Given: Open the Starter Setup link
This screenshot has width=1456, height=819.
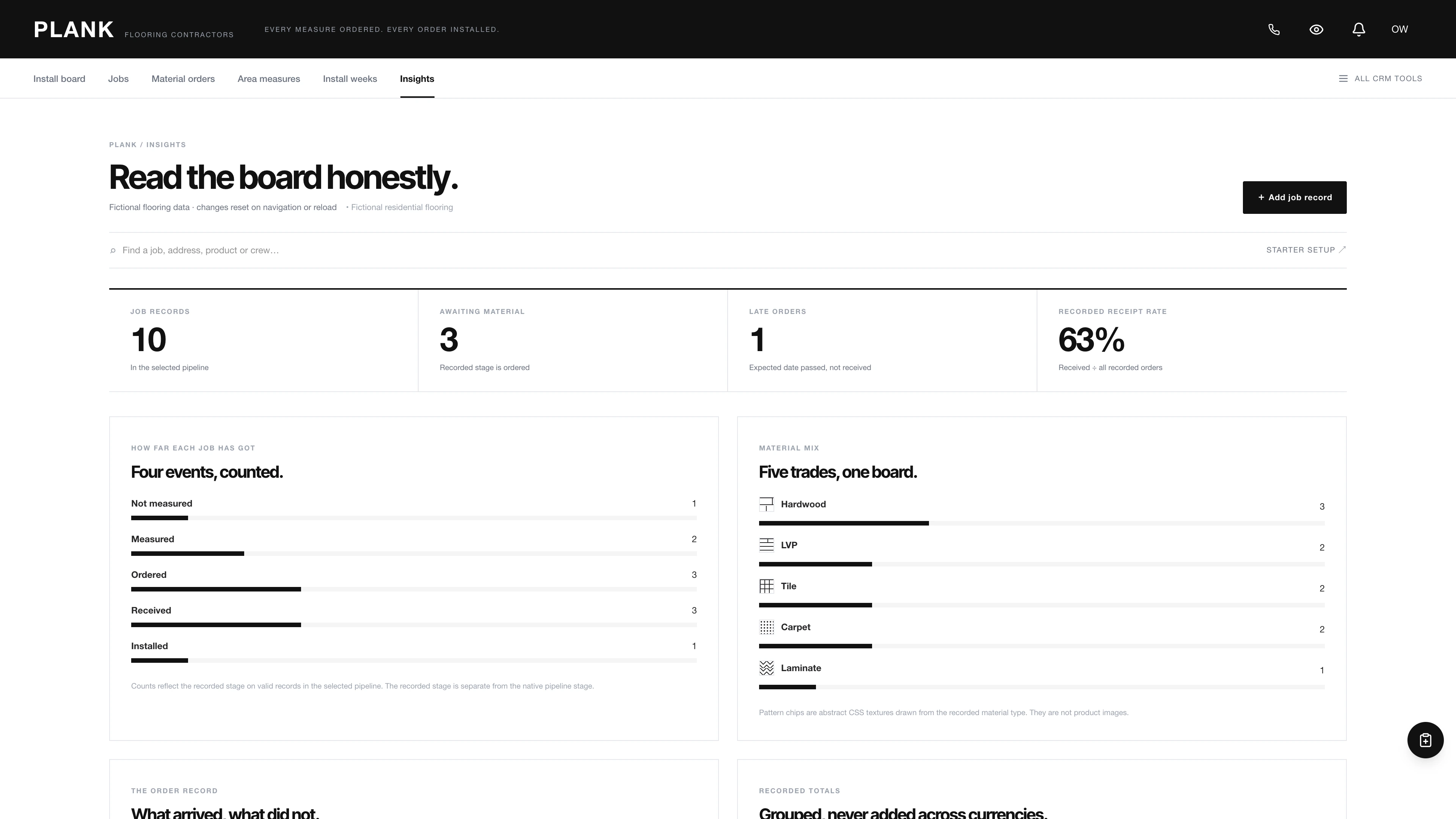Looking at the screenshot, I should coord(1305,250).
